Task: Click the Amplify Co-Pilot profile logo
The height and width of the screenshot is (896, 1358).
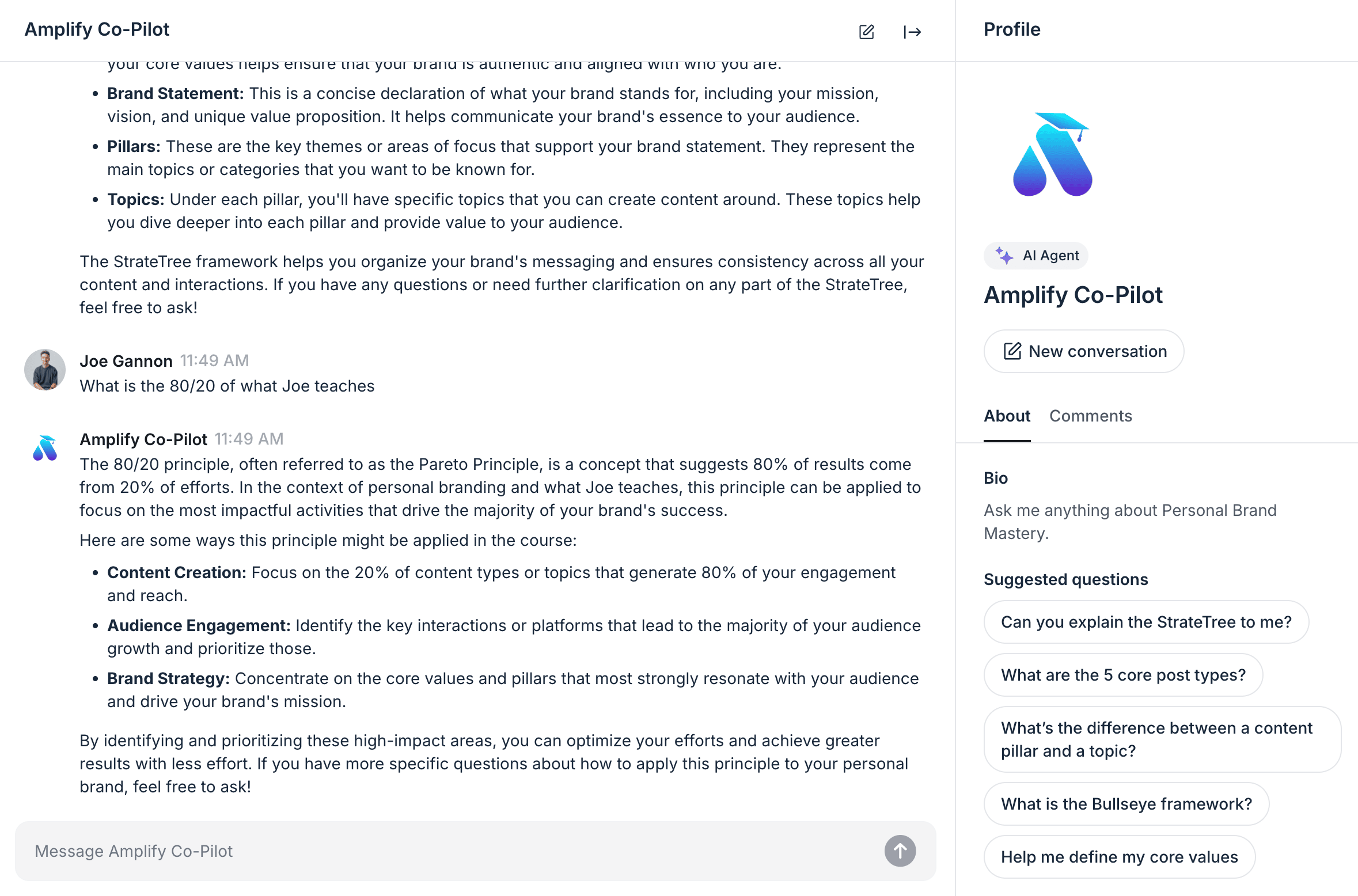Action: click(1052, 155)
